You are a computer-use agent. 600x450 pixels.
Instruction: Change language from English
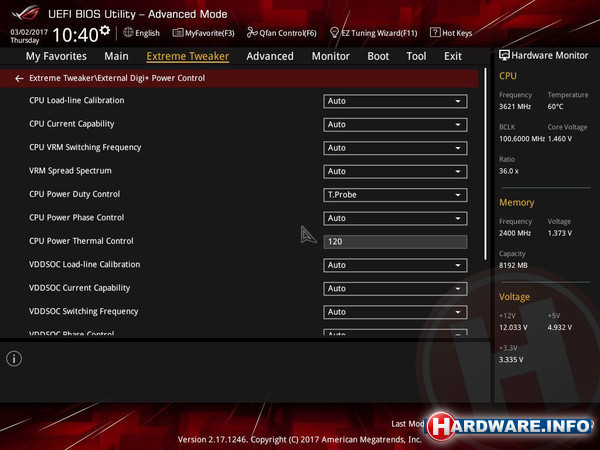point(147,33)
